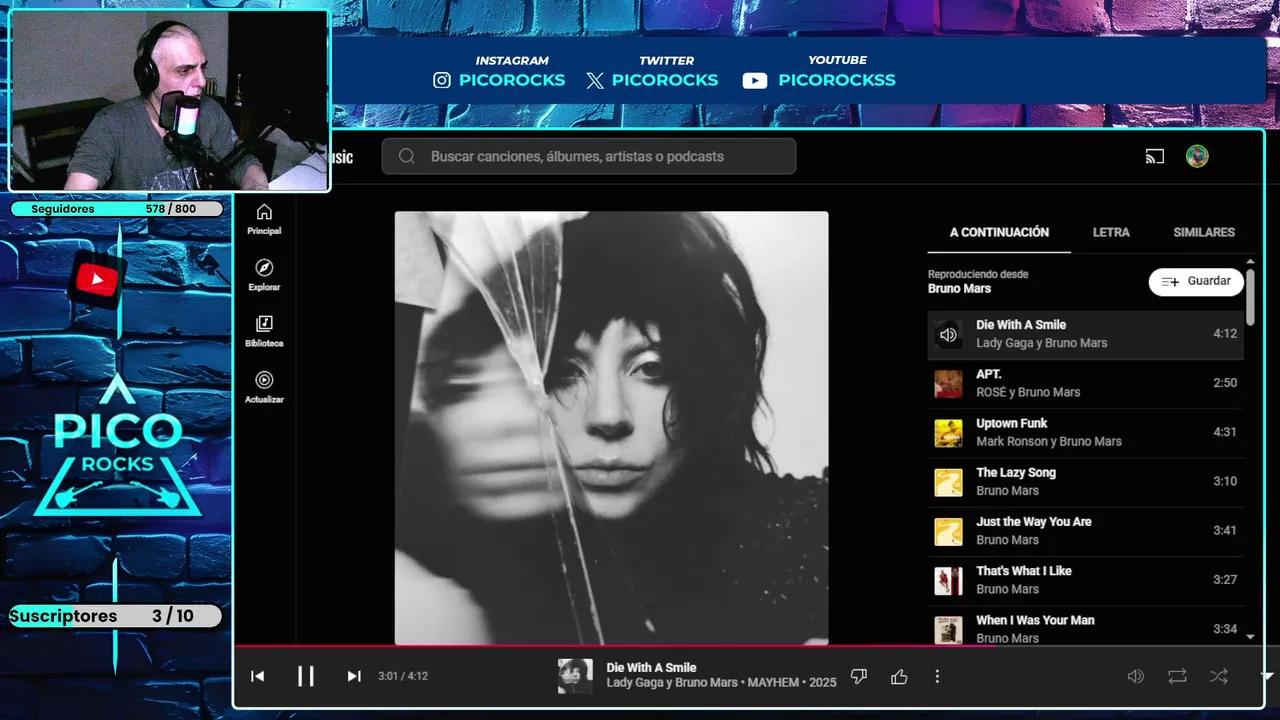1280x720 pixels.
Task: Skip to previous track
Action: pyautogui.click(x=257, y=676)
